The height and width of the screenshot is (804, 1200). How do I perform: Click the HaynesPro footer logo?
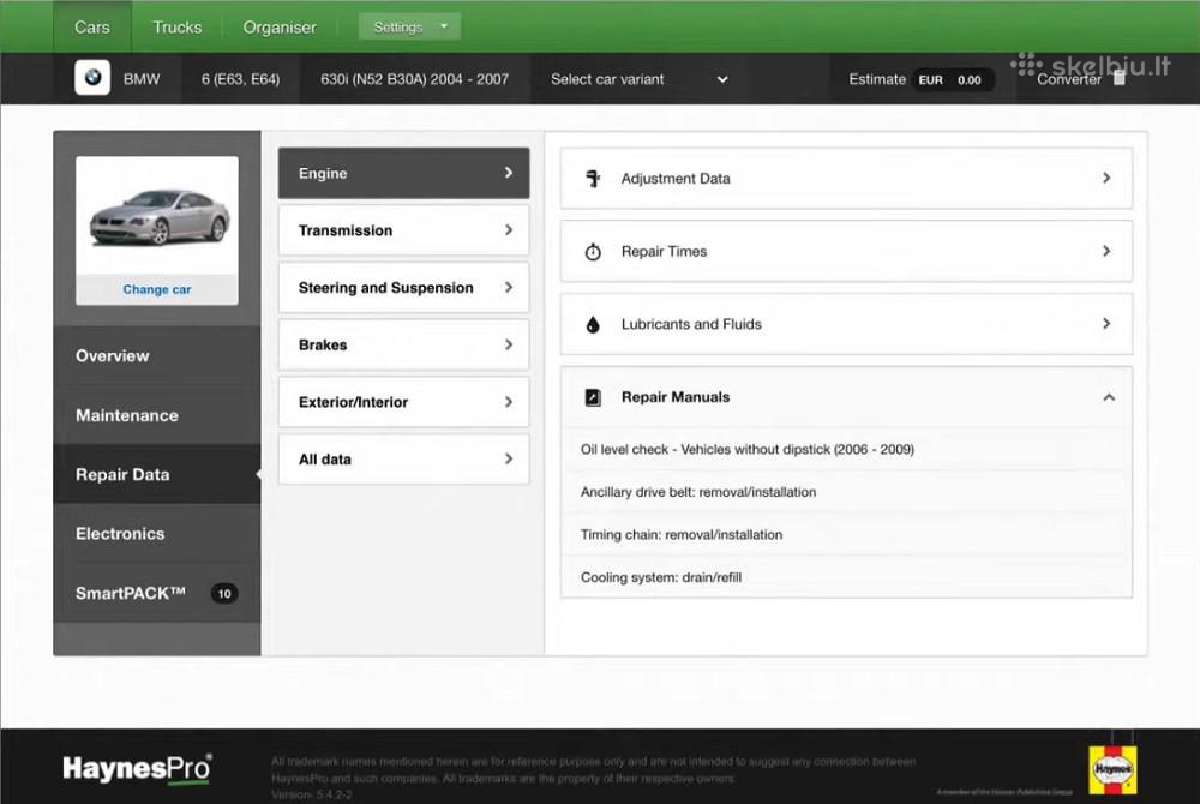pyautogui.click(x=137, y=768)
